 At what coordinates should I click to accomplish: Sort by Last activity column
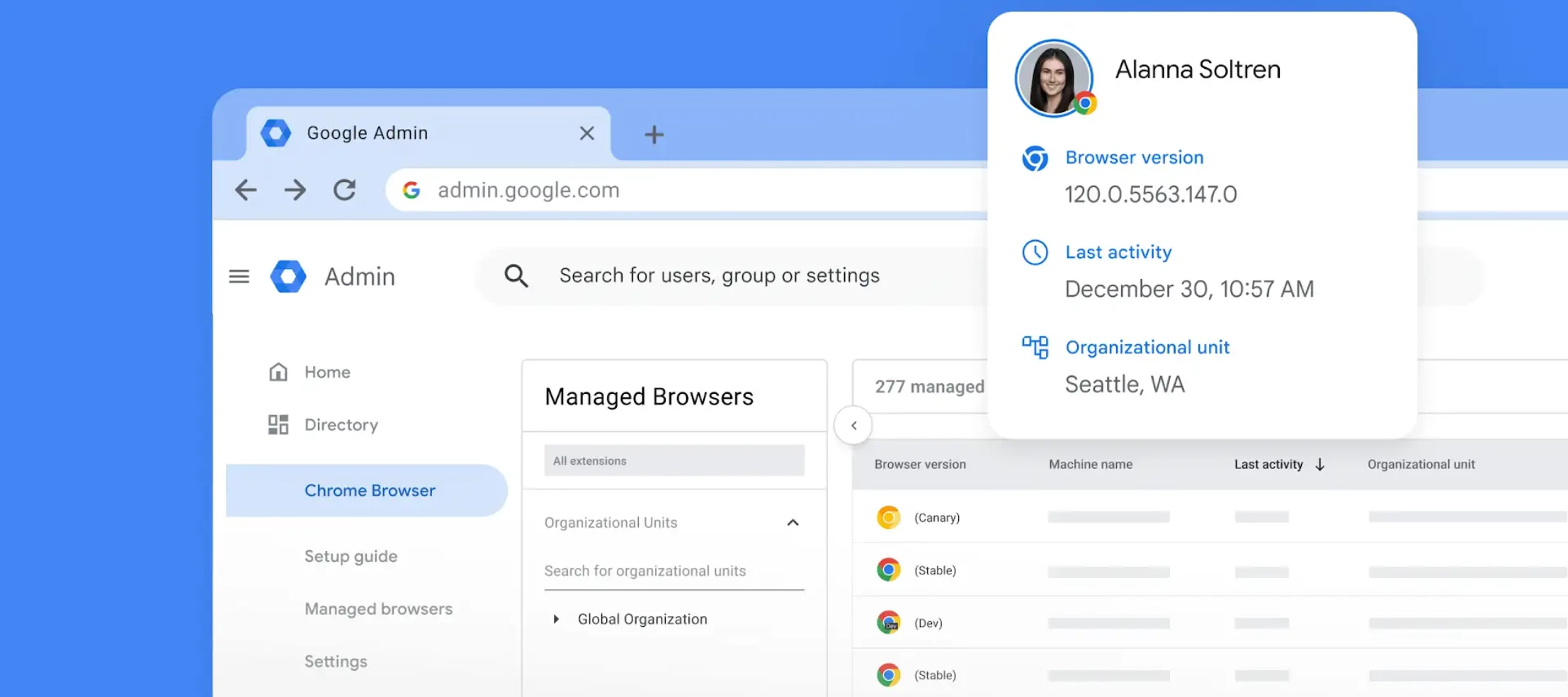(1268, 464)
